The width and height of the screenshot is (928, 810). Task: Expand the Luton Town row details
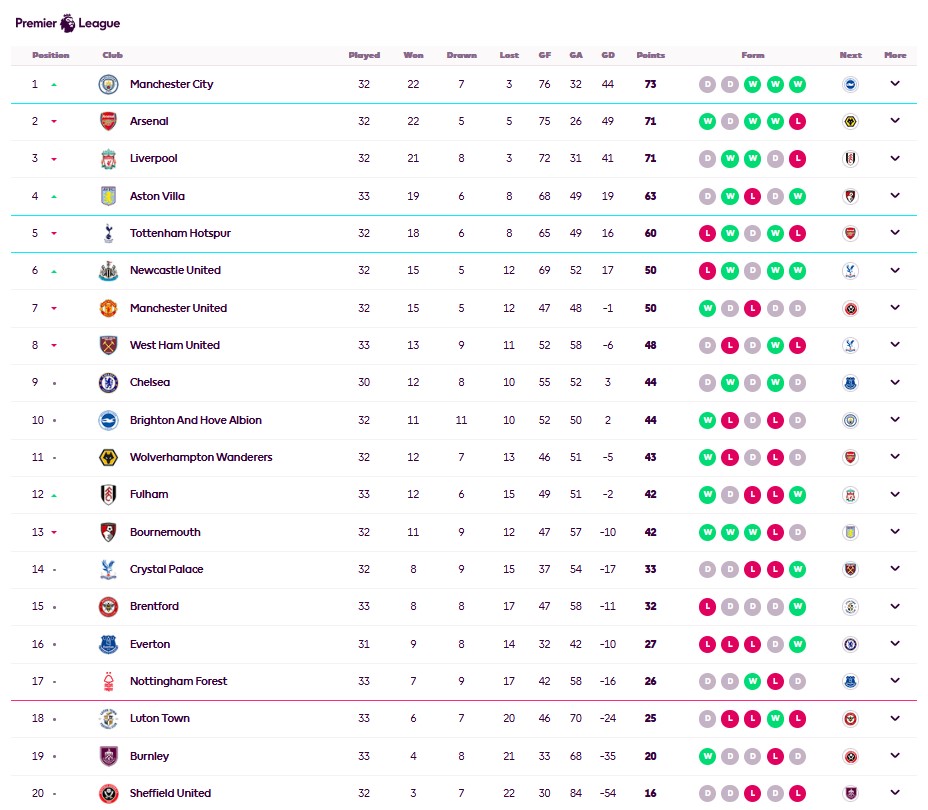895,718
